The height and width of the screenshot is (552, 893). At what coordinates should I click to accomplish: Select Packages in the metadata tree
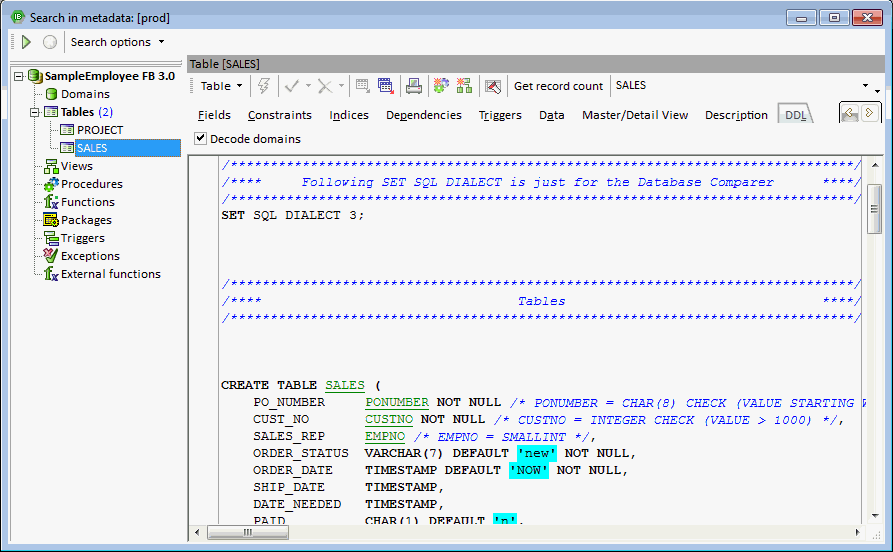tap(86, 220)
